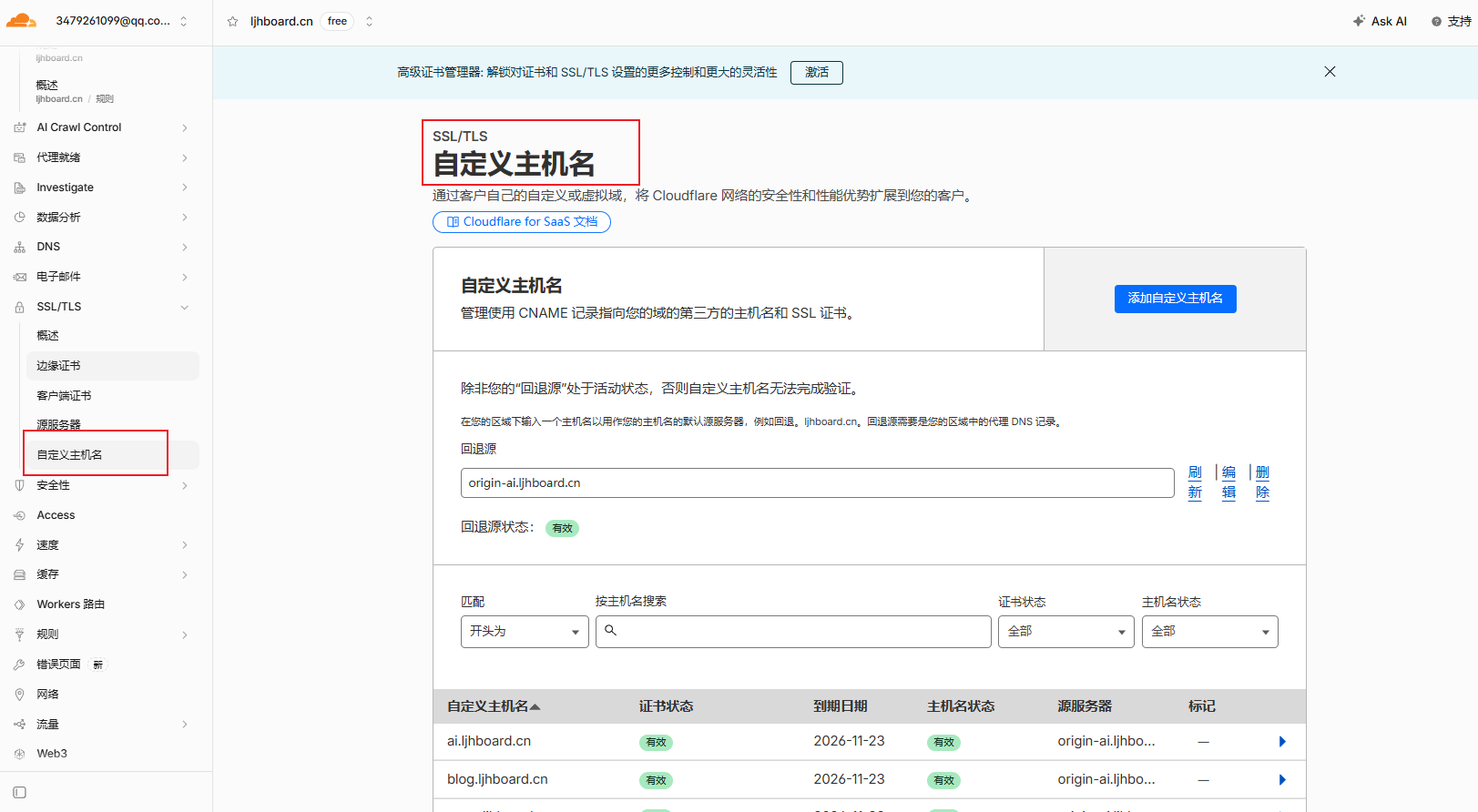Screen dimensions: 1478x812
Task: Open the 主机名状态 filter dropdown
Action: 1210,632
